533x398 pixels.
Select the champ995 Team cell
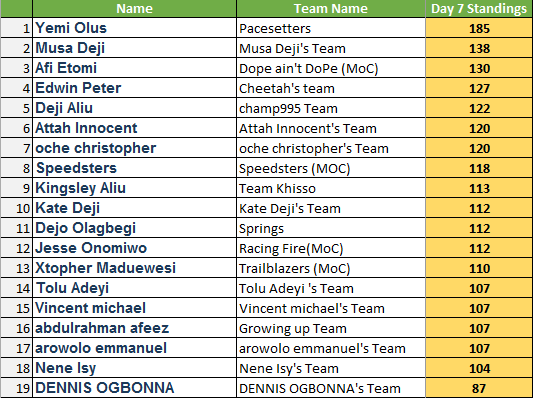click(331, 108)
